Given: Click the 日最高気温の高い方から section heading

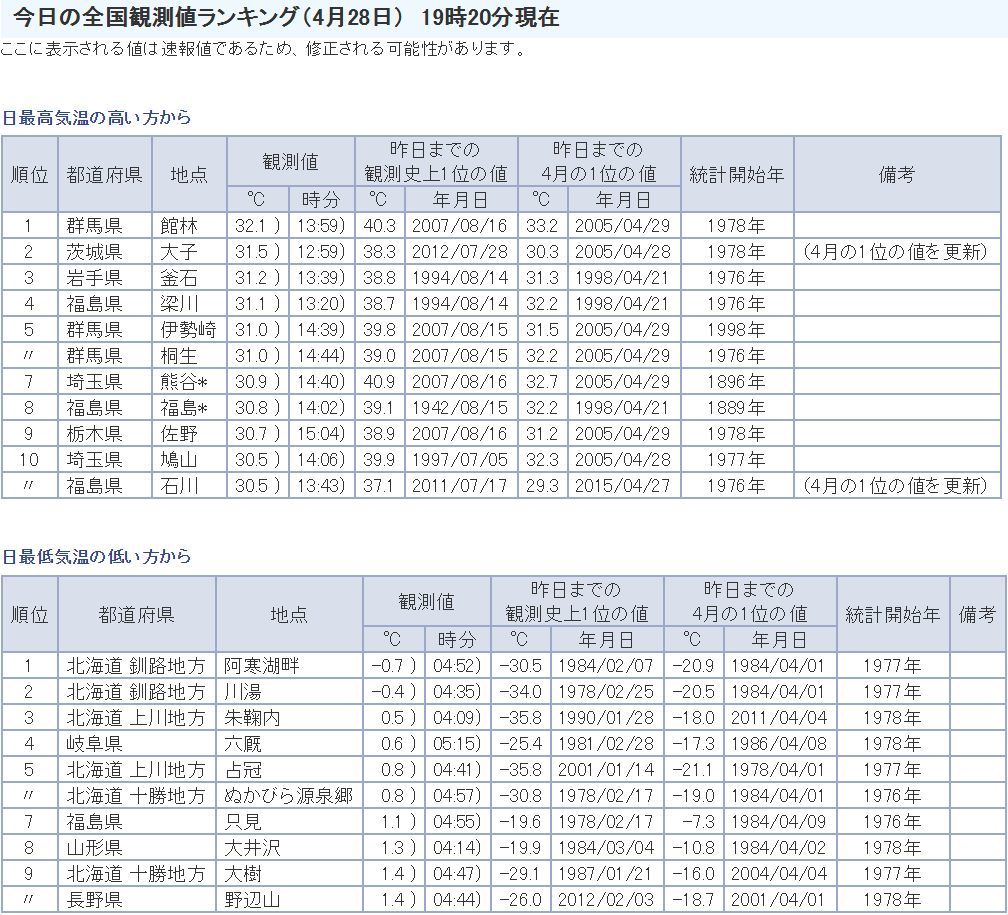Looking at the screenshot, I should tap(96, 118).
